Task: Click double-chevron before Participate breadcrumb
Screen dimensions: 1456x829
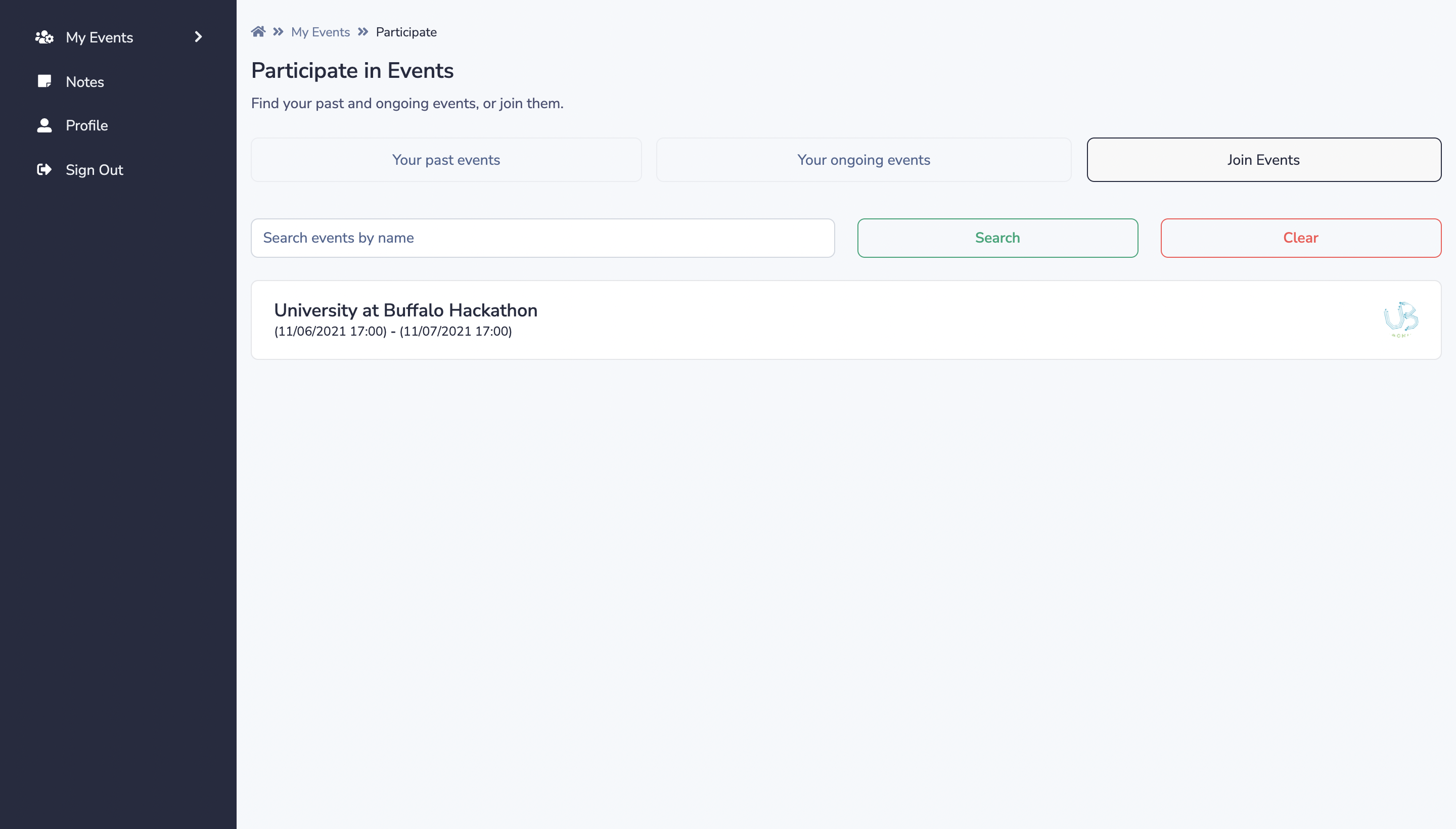Action: 362,32
